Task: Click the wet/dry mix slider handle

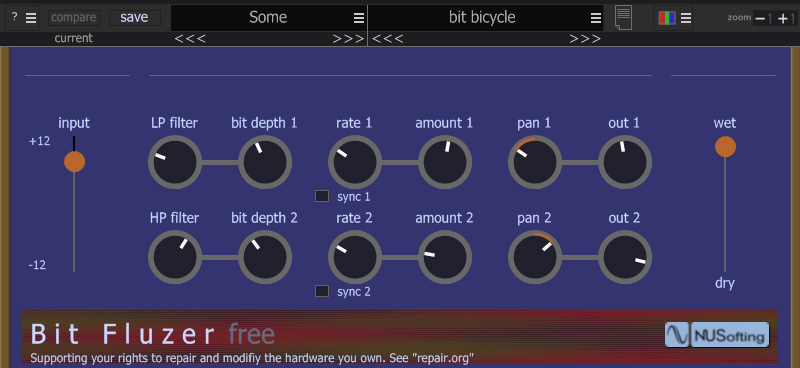Action: coord(725,147)
